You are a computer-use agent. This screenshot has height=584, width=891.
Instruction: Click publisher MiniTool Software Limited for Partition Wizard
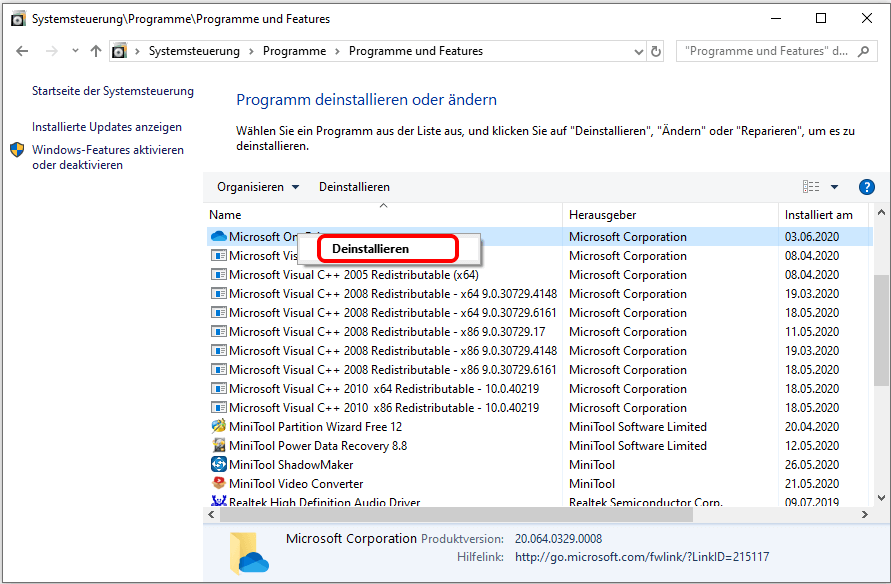[638, 427]
